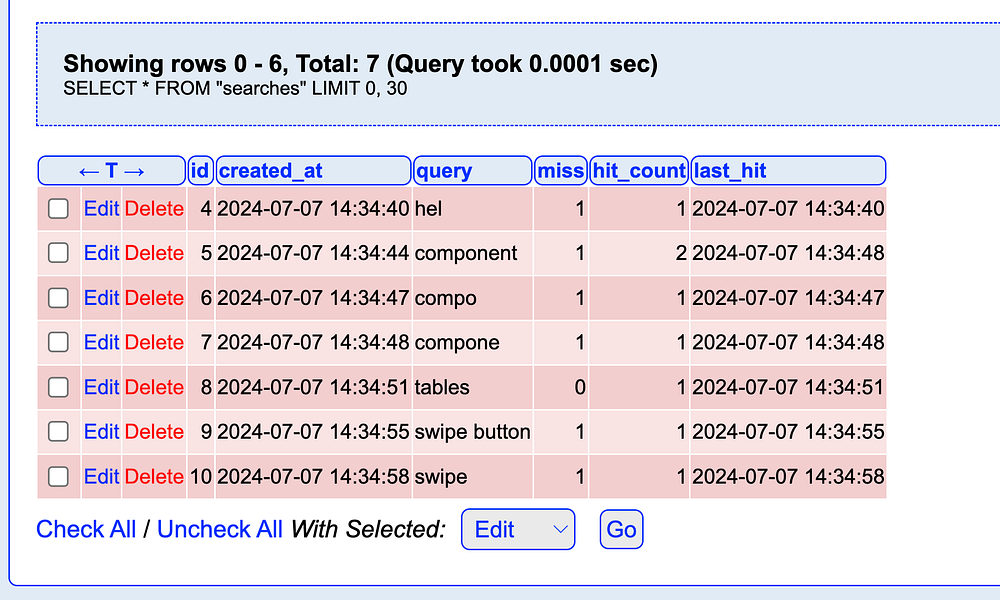Viewport: 1000px width, 600px height.
Task: Edit the compo query row
Action: coord(101,298)
